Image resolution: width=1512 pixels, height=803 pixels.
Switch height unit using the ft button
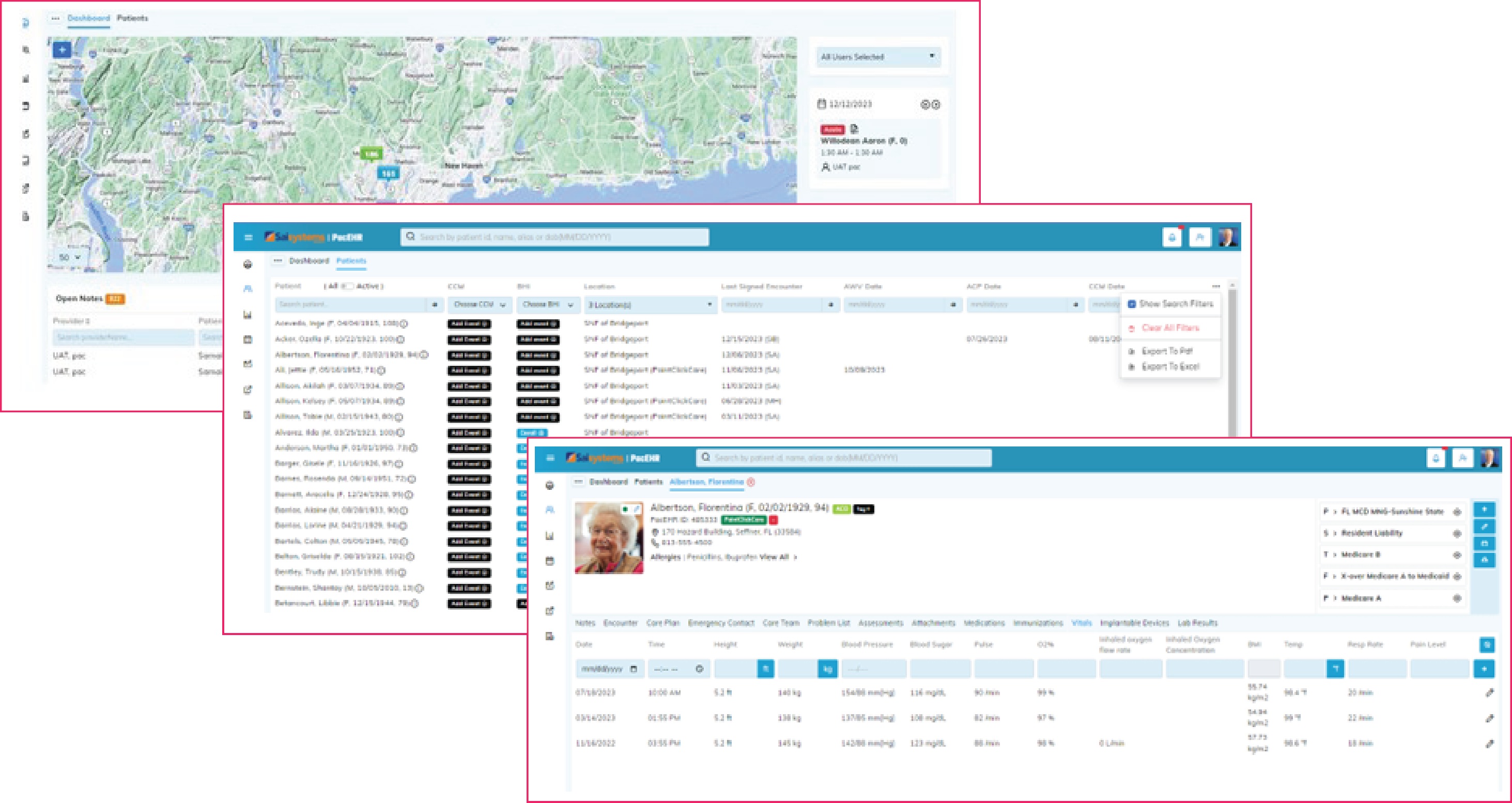coord(765,669)
